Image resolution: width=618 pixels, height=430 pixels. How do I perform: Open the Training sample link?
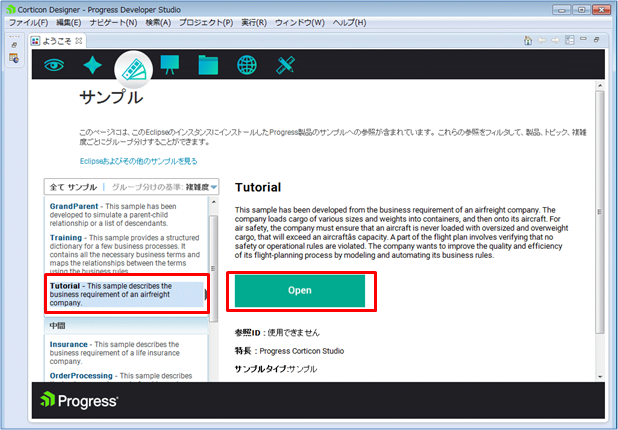pos(65,238)
